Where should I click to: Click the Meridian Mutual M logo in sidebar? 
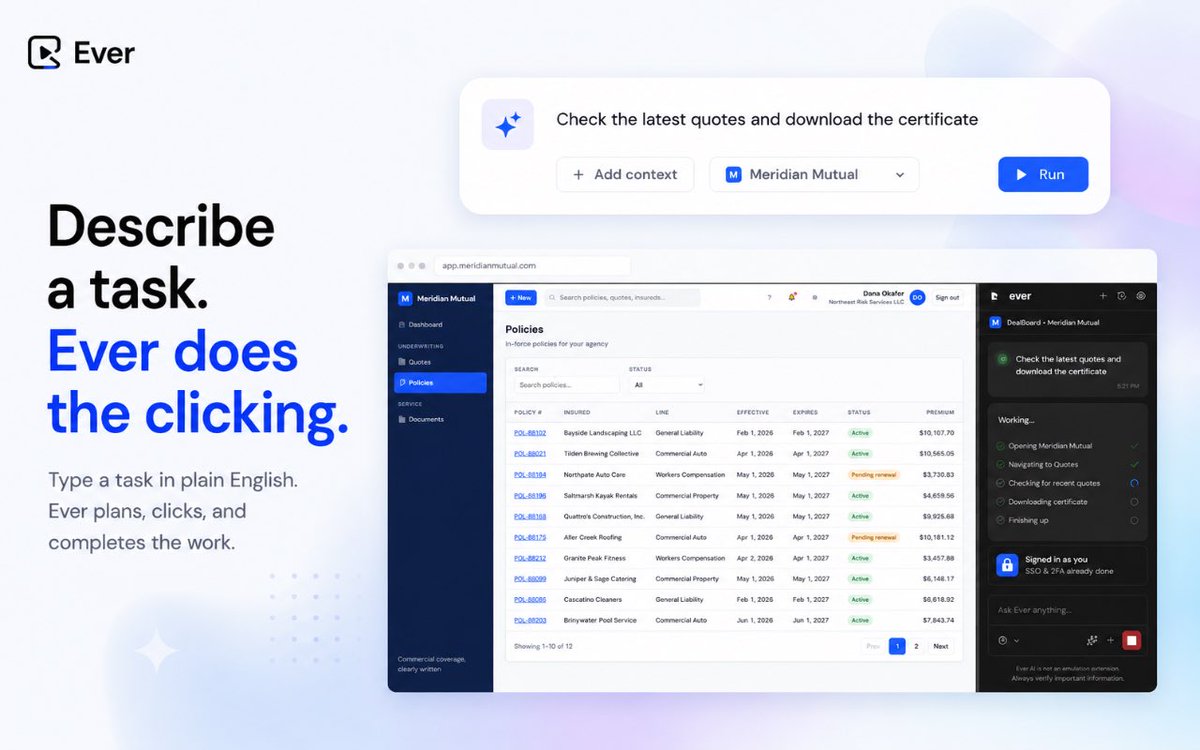click(x=405, y=298)
